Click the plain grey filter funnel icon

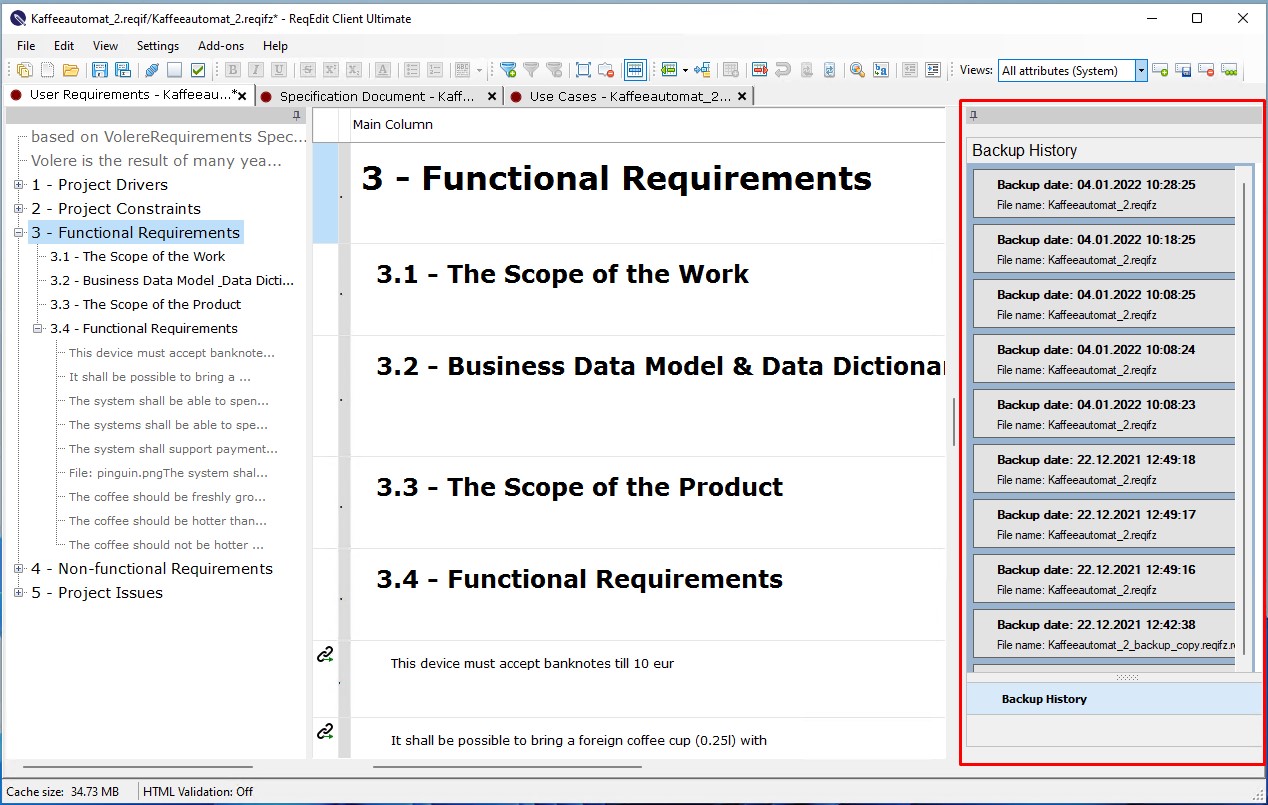pos(531,70)
